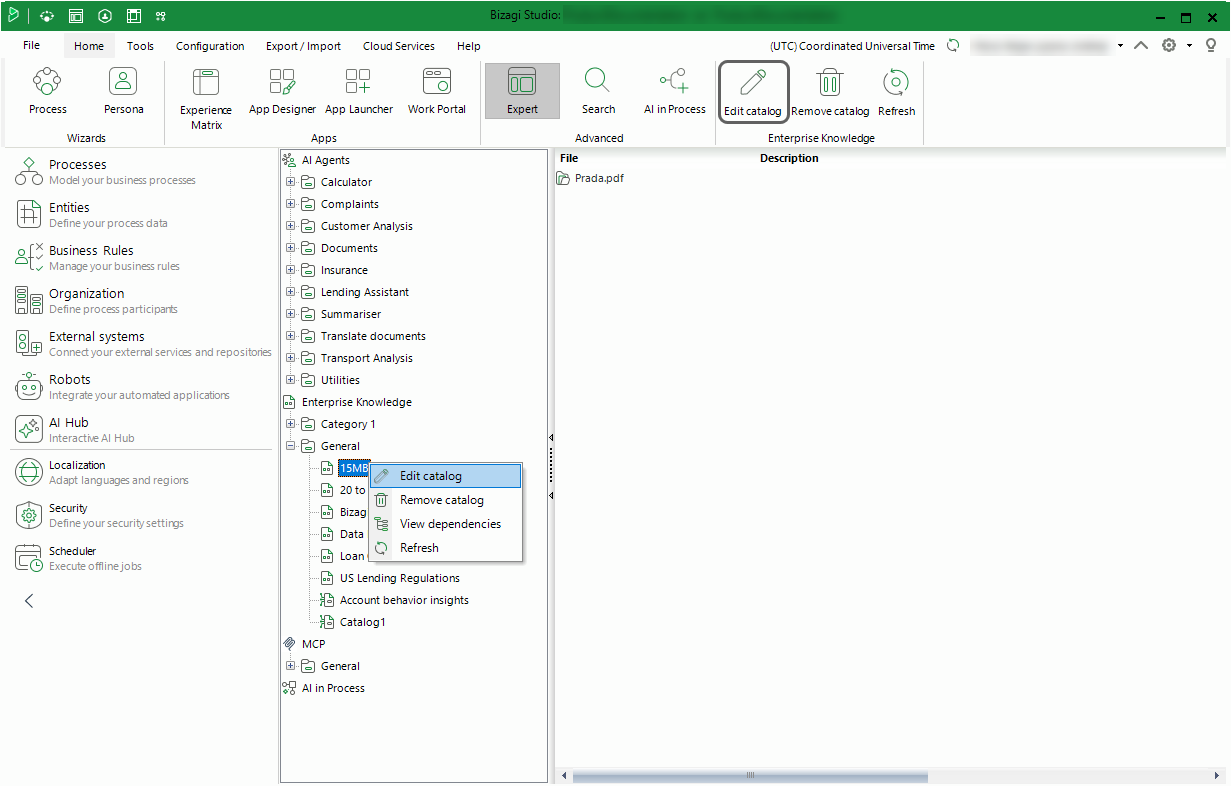Choose Refresh in context menu

click(446, 548)
